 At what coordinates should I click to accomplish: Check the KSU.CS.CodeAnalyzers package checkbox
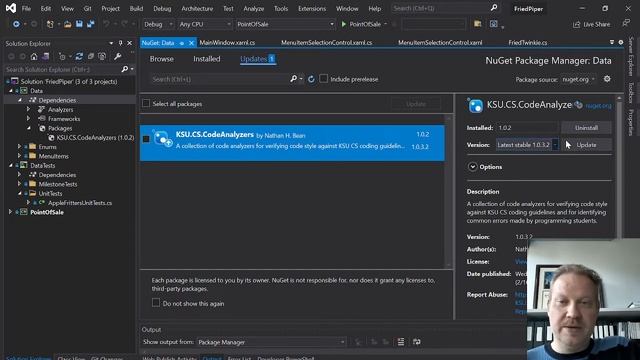[x=146, y=139]
